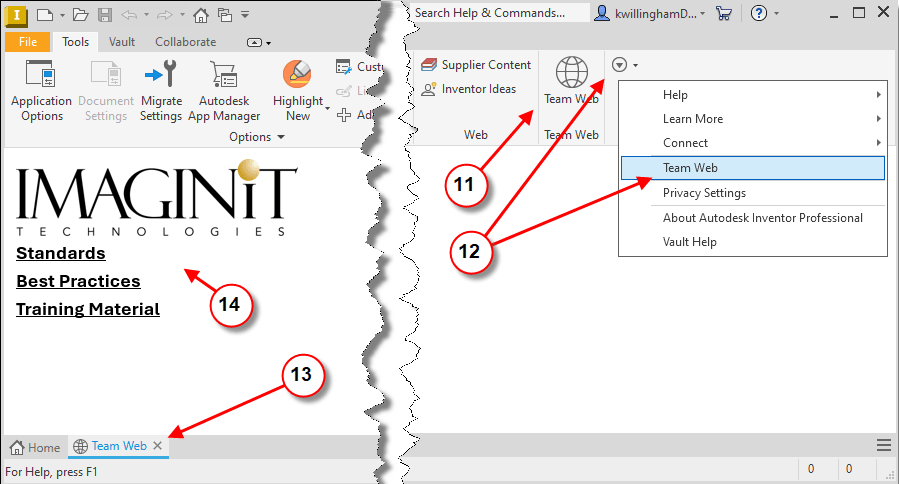Expand the Undo history dropdown arrow
Image resolution: width=899 pixels, height=484 pixels.
point(146,15)
